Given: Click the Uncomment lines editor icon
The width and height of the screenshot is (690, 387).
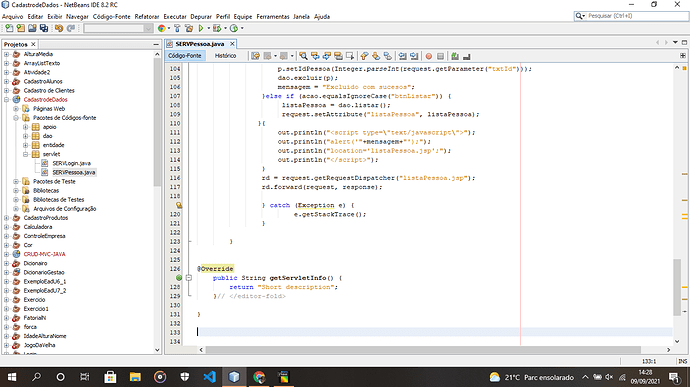Looking at the screenshot, I should [x=466, y=56].
